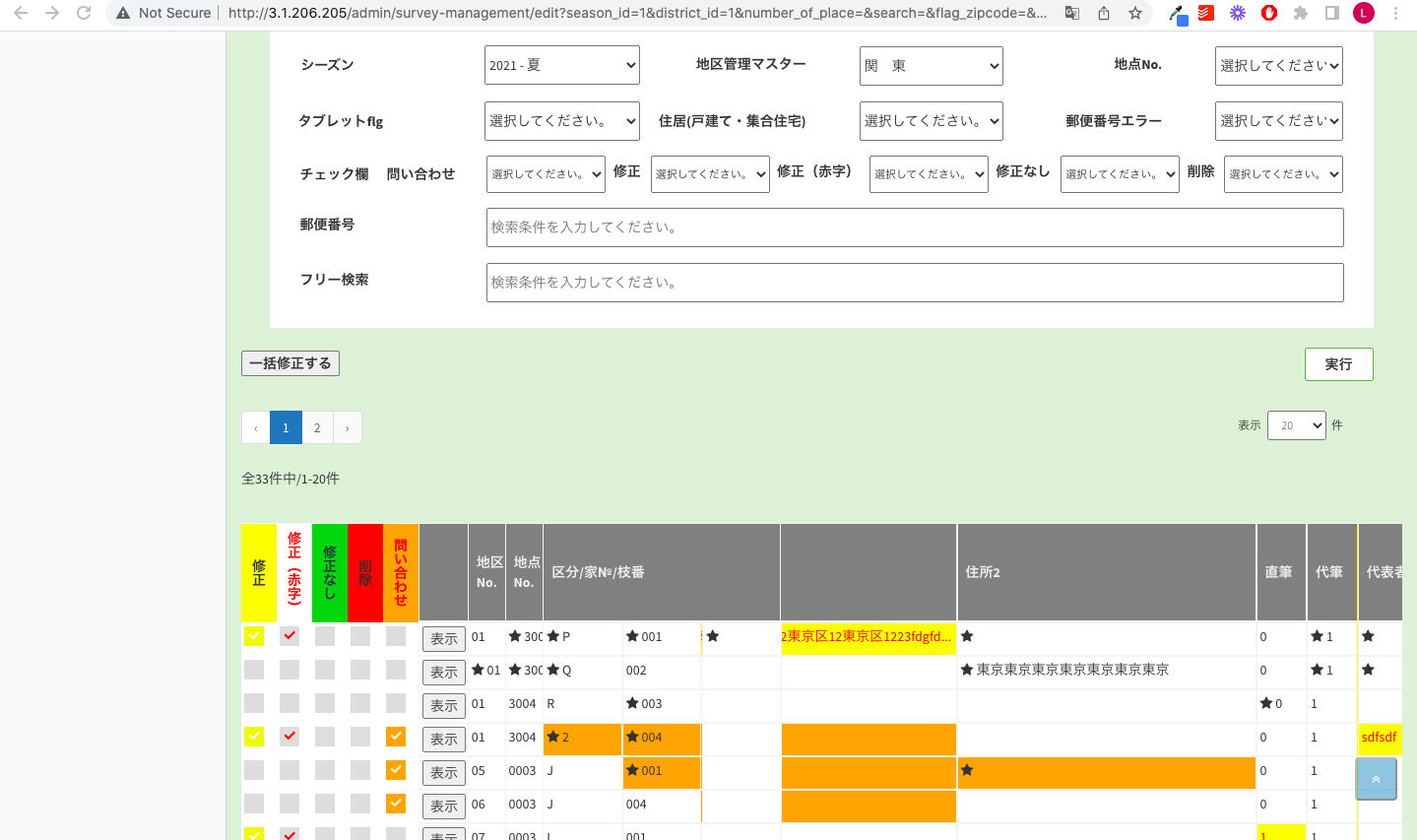Open the 地点No. dropdown
This screenshot has height=840, width=1417.
click(1279, 65)
